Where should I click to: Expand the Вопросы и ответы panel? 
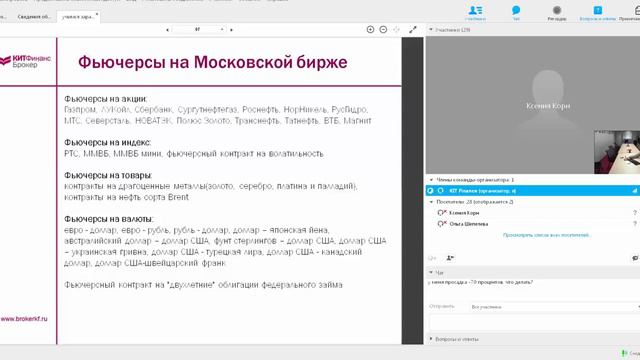[431, 339]
